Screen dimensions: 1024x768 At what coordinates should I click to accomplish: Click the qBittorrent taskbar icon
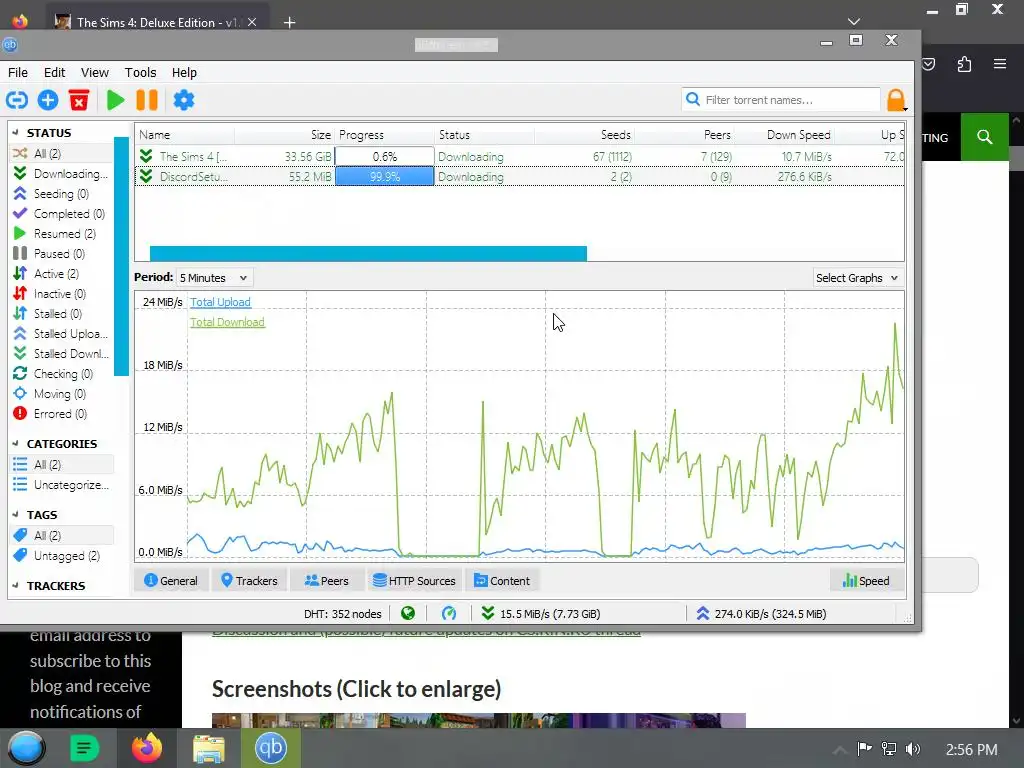coord(271,748)
